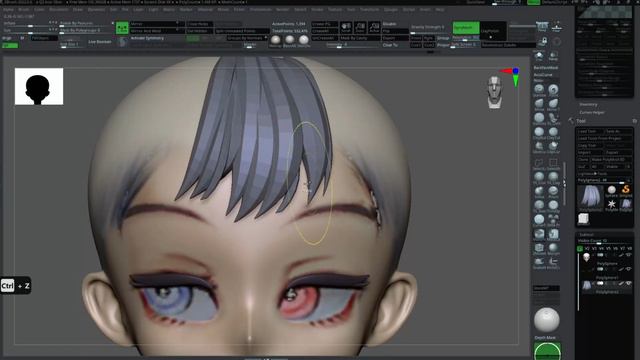Toggle eye icon of hair subtool
Image resolution: width=640 pixels, height=360 pixels.
point(629,283)
